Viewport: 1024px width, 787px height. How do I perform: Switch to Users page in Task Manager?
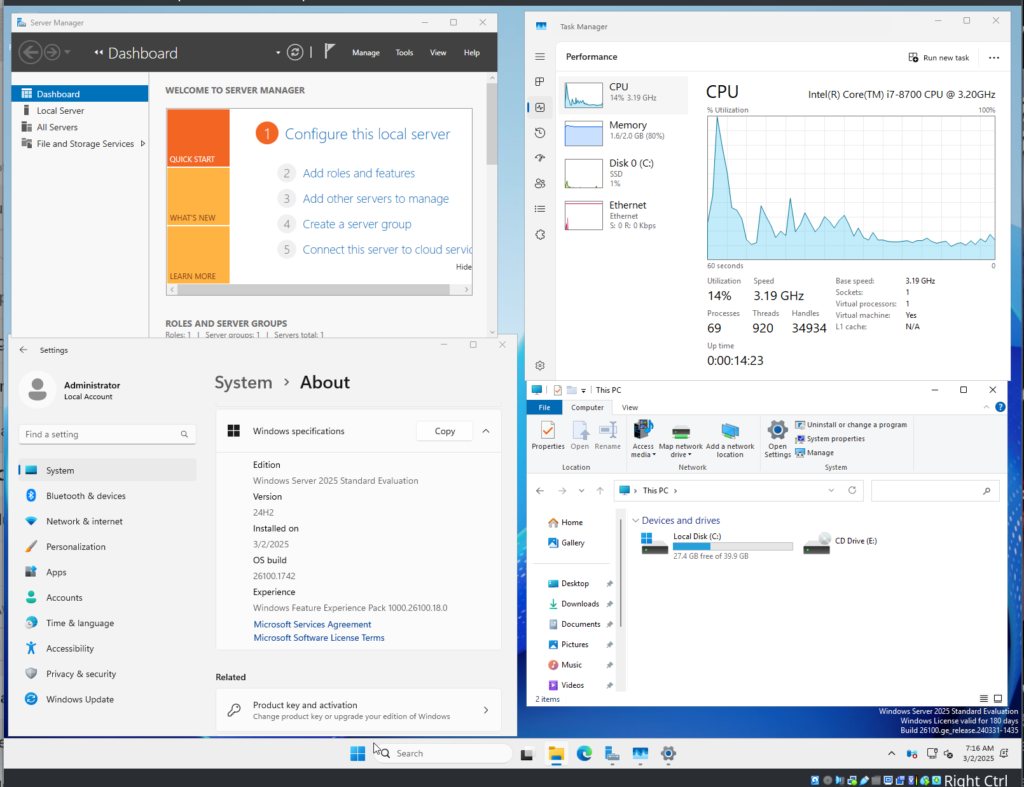tap(540, 183)
